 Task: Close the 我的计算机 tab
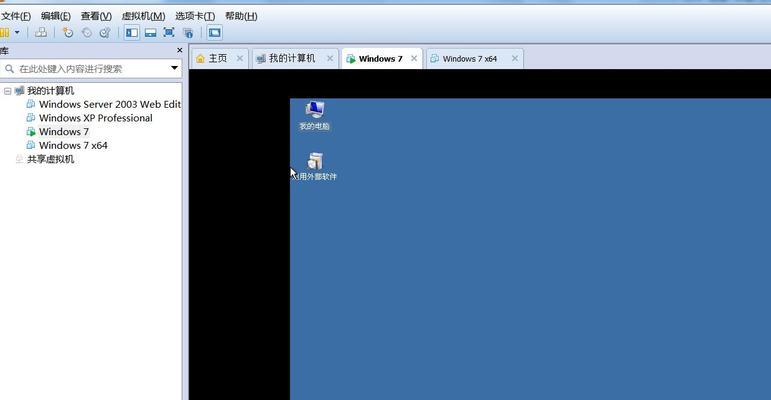[330, 59]
